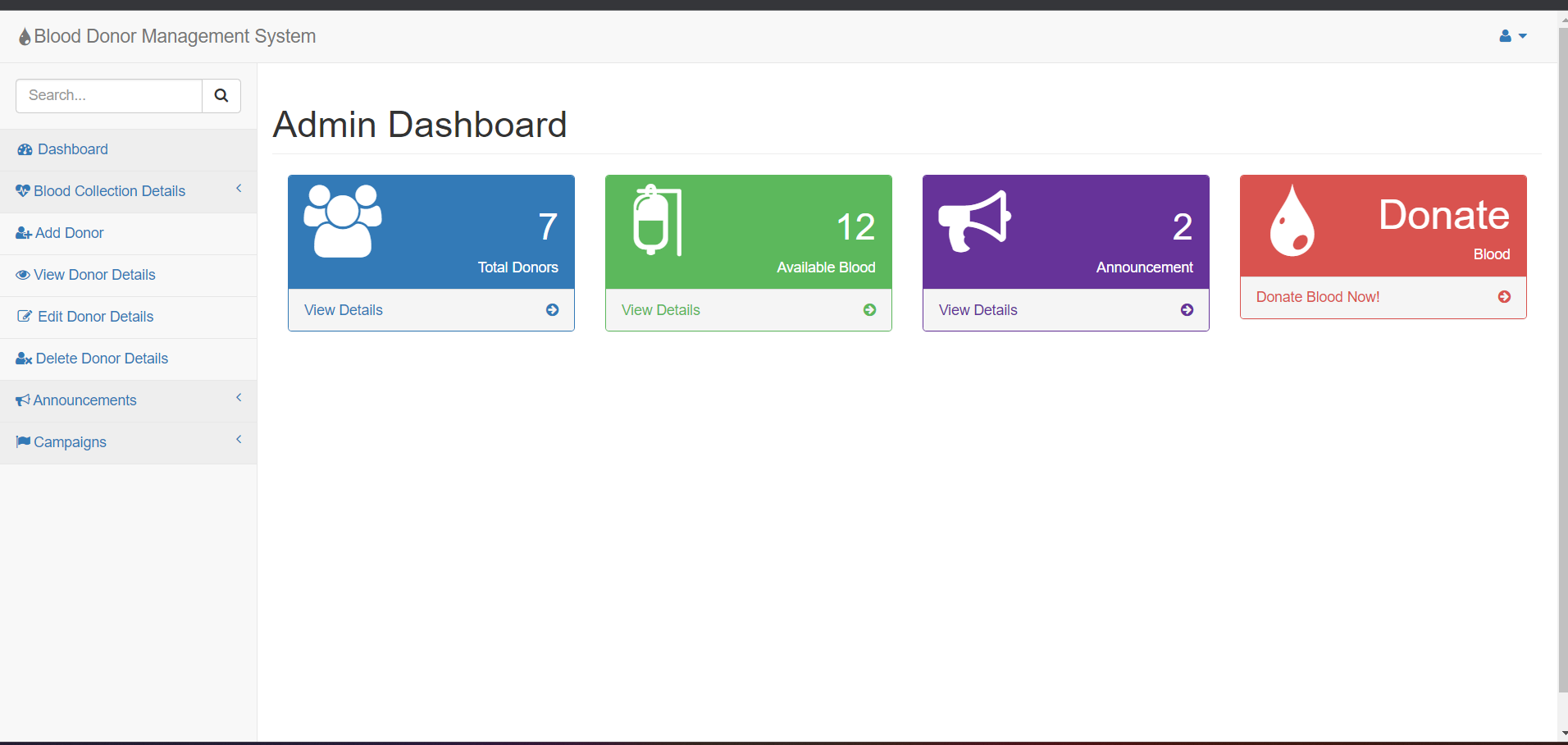Click the blood bag icon on Available Blood card
Image resolution: width=1568 pixels, height=745 pixels.
(656, 220)
